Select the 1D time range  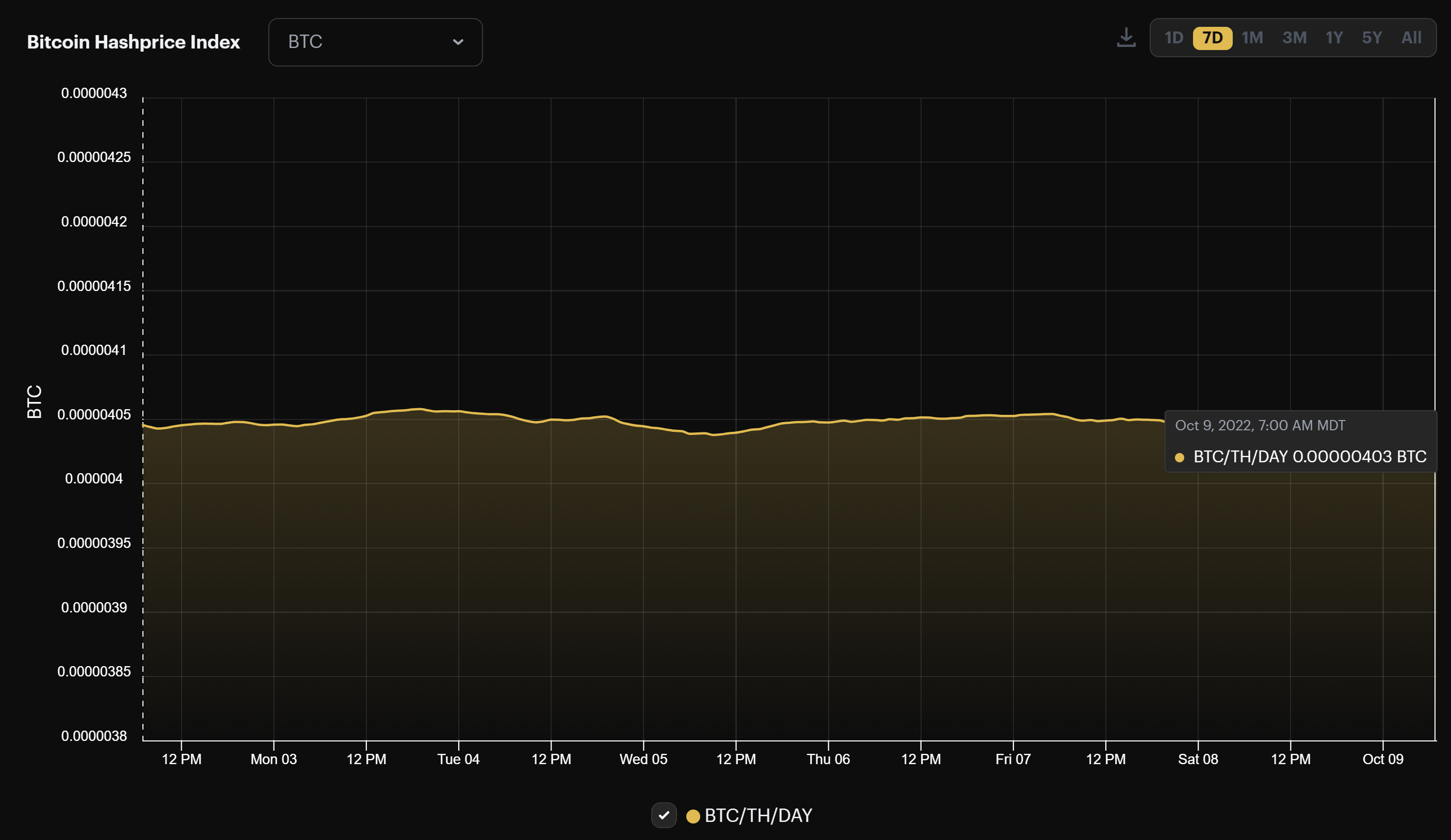click(x=1173, y=38)
